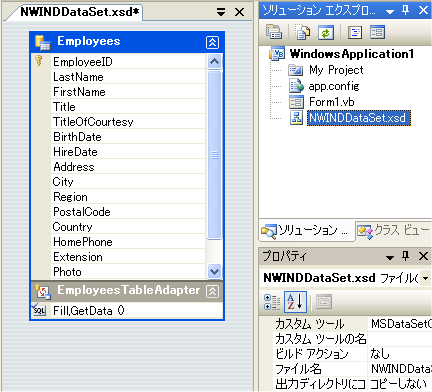Viewport: 432px width, 392px height.
Task: Open the active documents dropdown arrow
Action: click(x=221, y=12)
